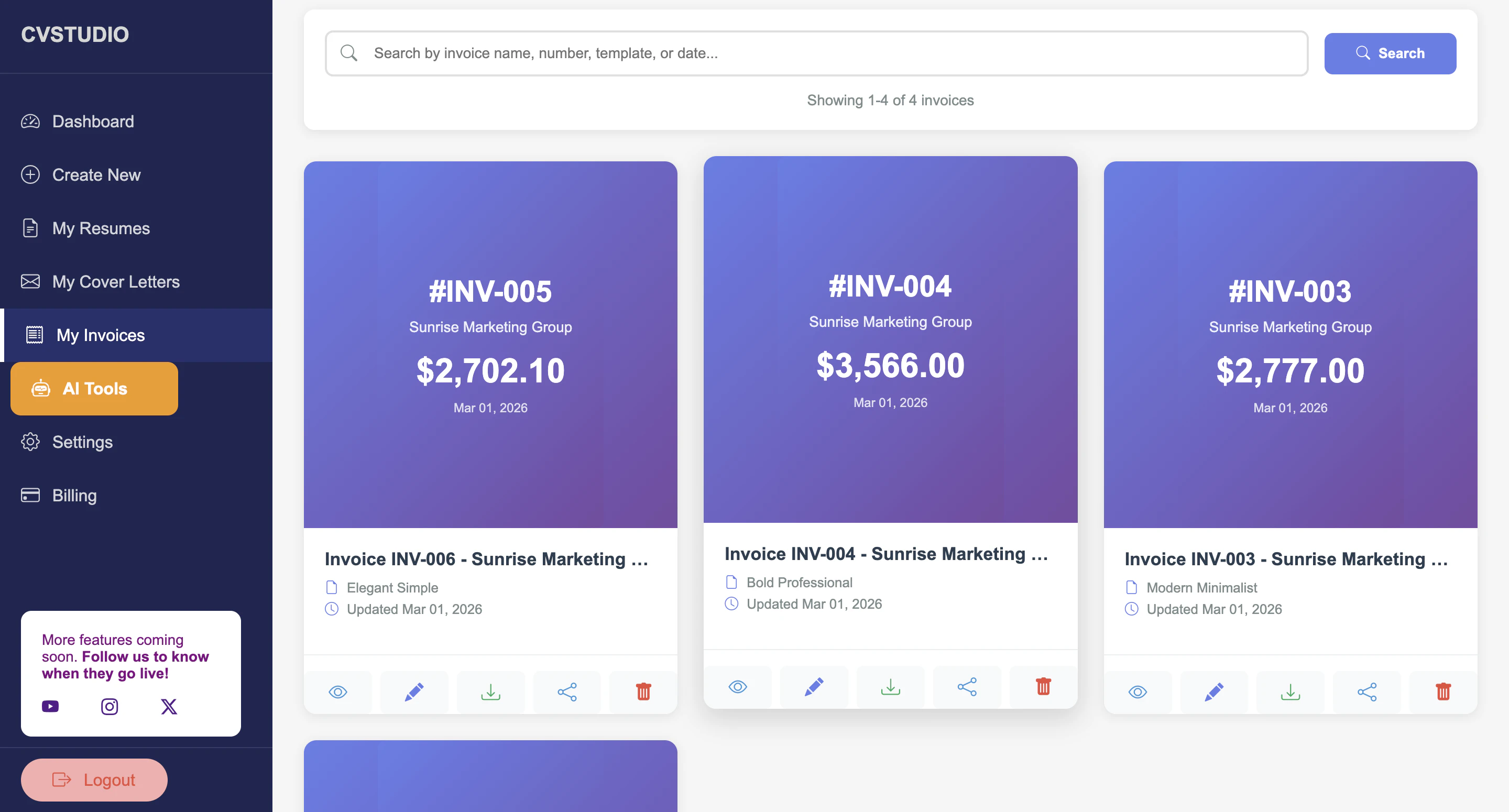The width and height of the screenshot is (1509, 812).
Task: Open the X (Twitter) social icon
Action: click(169, 707)
